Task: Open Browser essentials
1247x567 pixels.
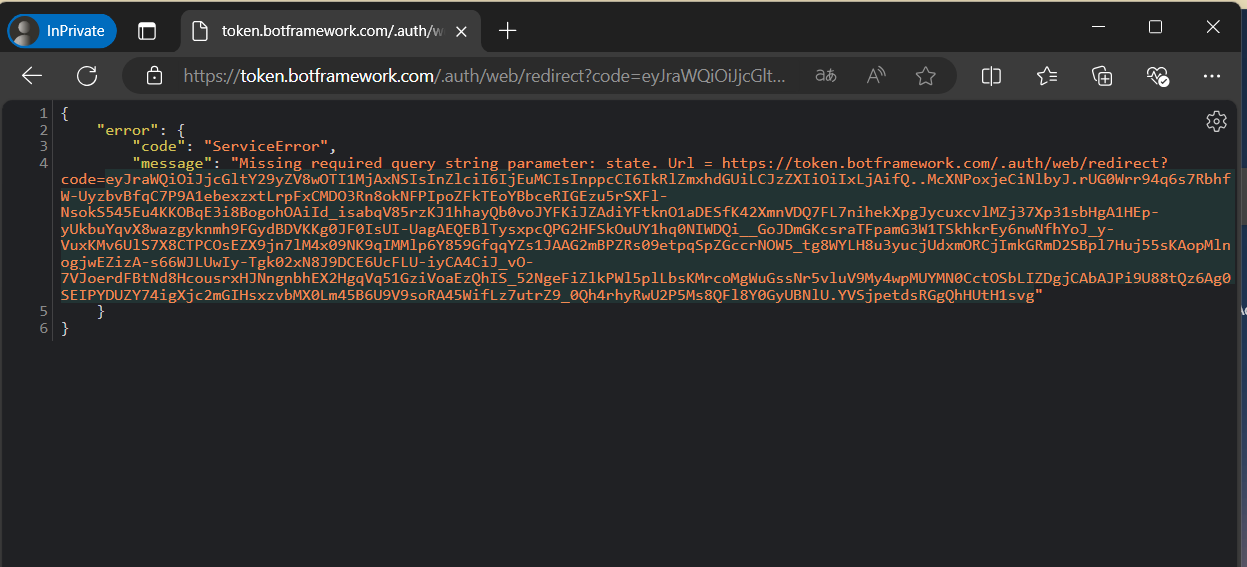Action: [x=1157, y=76]
